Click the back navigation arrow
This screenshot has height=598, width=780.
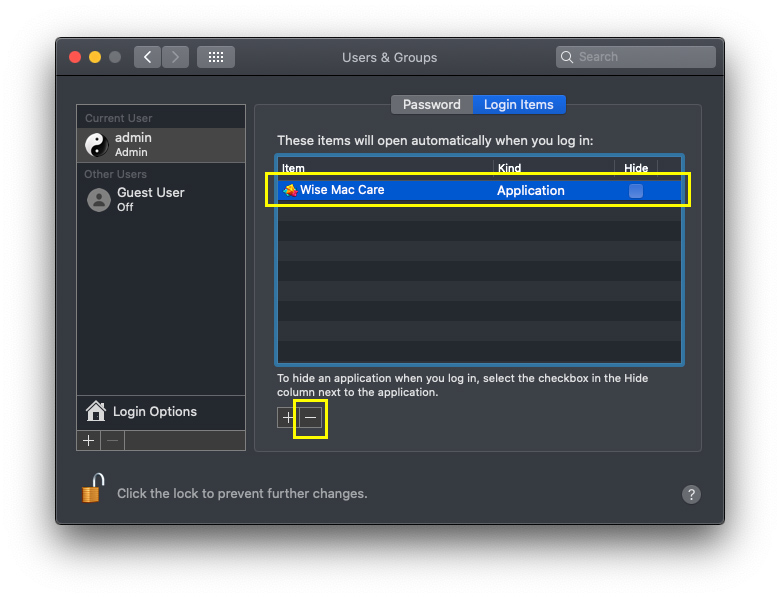148,57
